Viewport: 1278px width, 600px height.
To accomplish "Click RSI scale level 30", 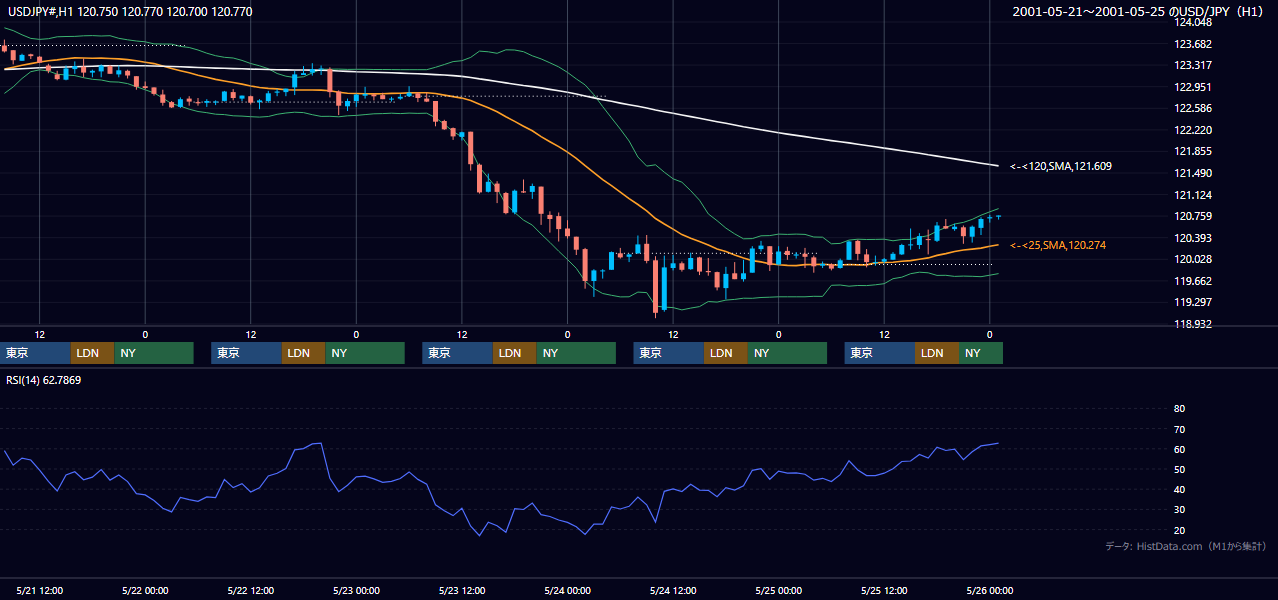I will (1179, 510).
